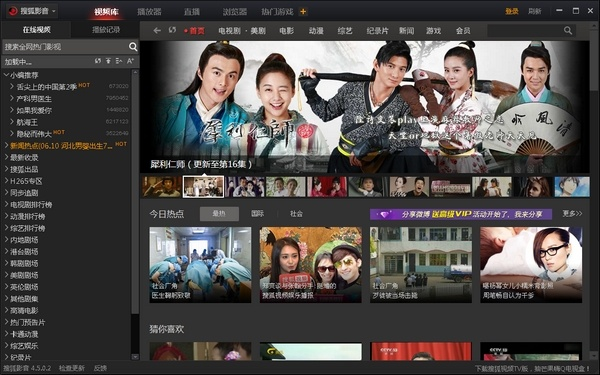Click the sidebar list refresh icon

(x=98, y=61)
